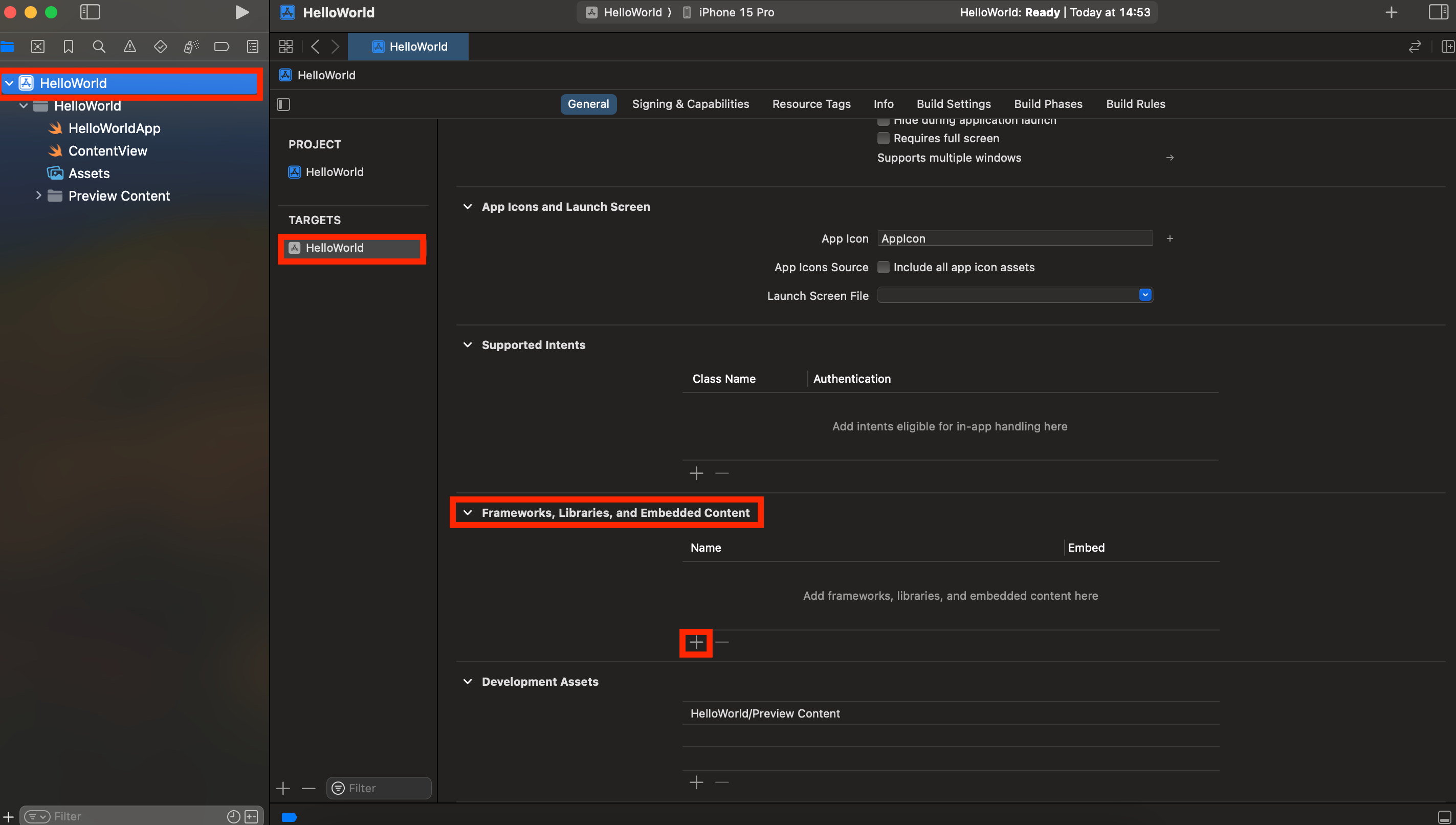Open the Report navigator icon

click(x=253, y=47)
